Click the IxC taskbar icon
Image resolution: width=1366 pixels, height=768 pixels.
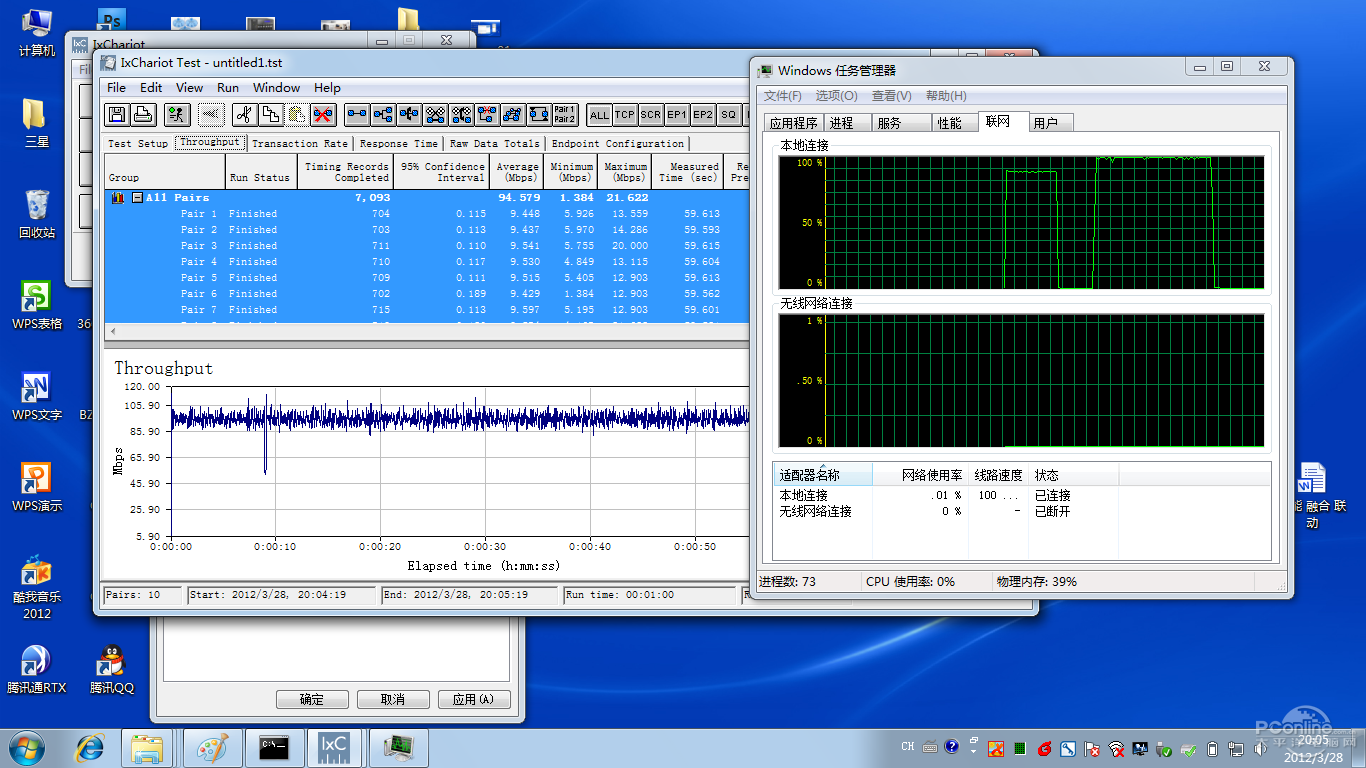[334, 747]
